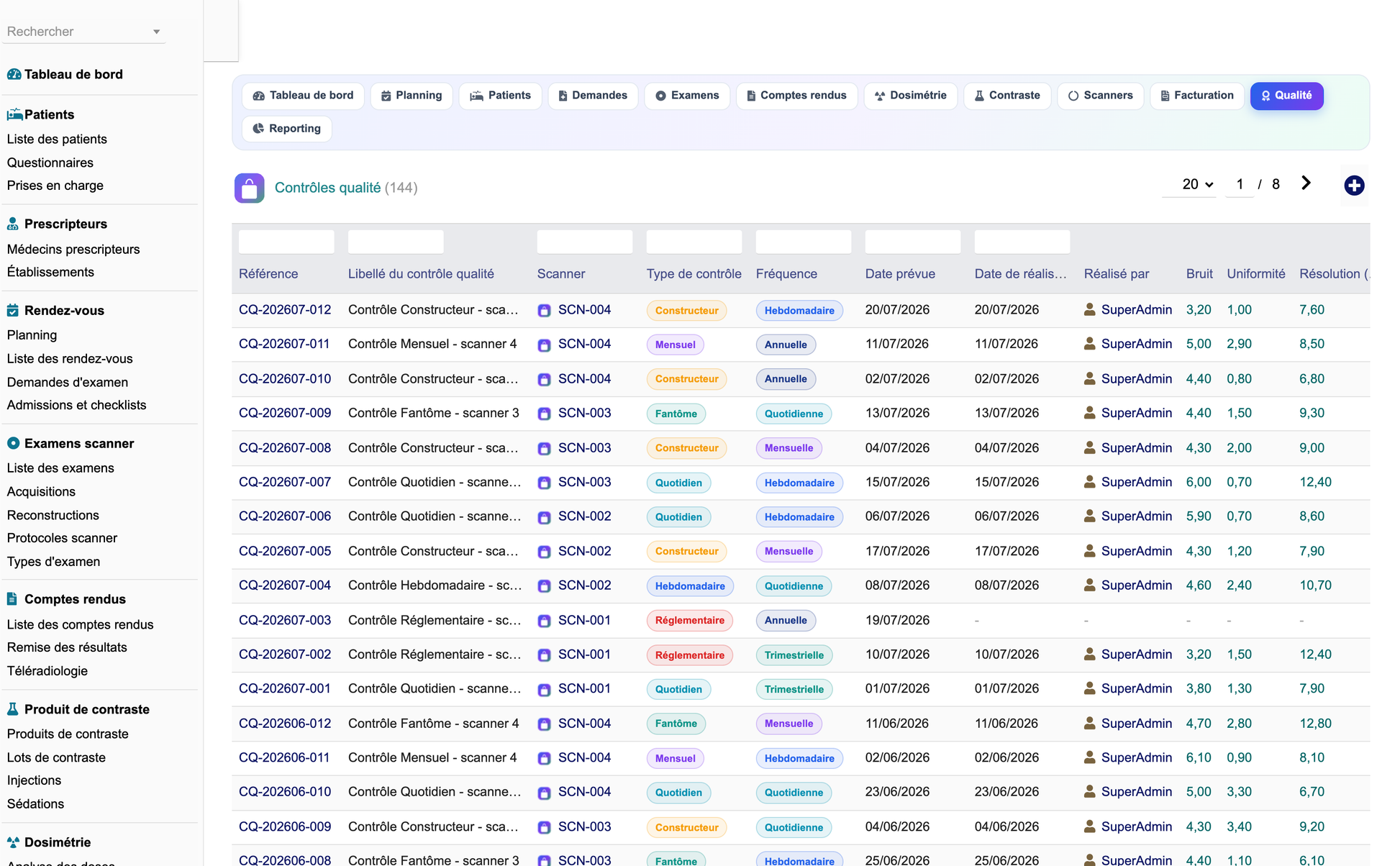Click the Comptes rendus document icon in sidebar

(12, 598)
